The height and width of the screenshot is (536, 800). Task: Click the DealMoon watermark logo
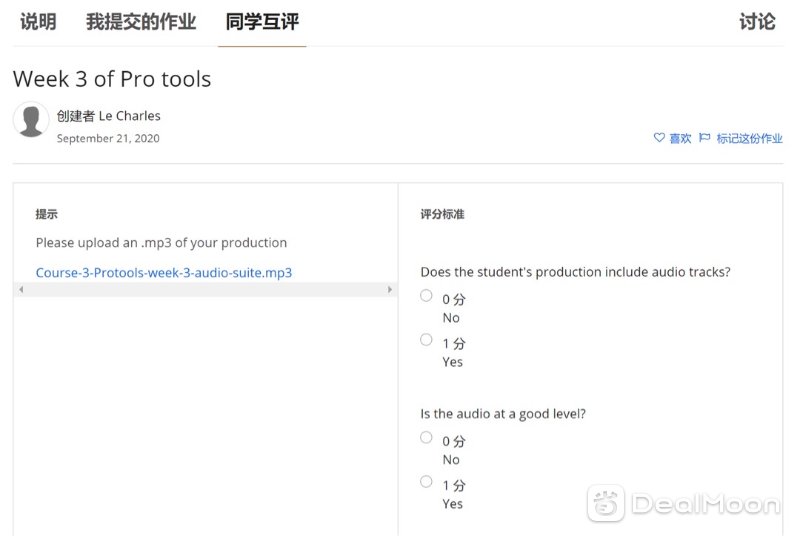click(x=683, y=503)
